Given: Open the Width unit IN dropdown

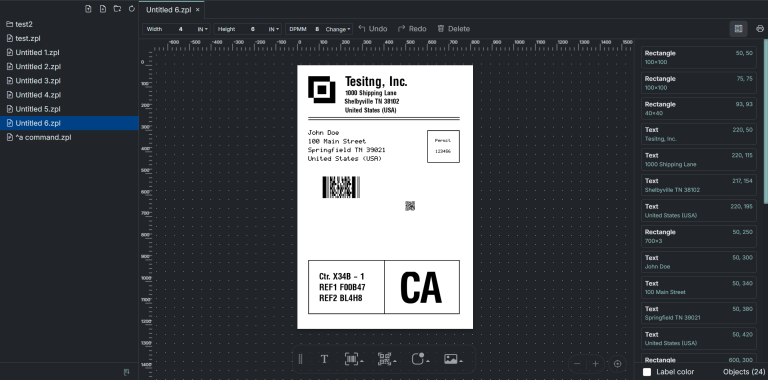Looking at the screenshot, I should coord(203,29).
